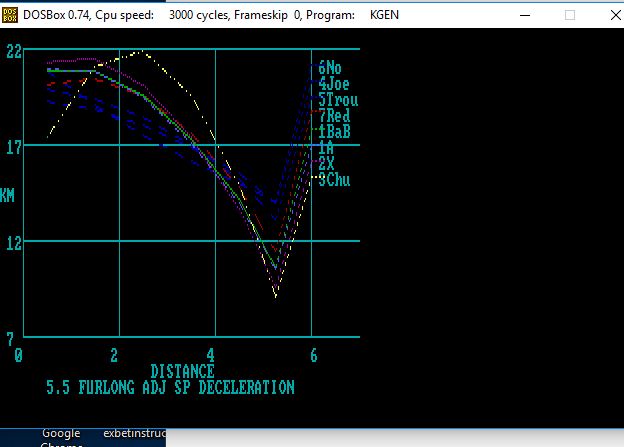Select legend entry 7Red
Viewport: 624px width, 447px height.
pyautogui.click(x=334, y=116)
